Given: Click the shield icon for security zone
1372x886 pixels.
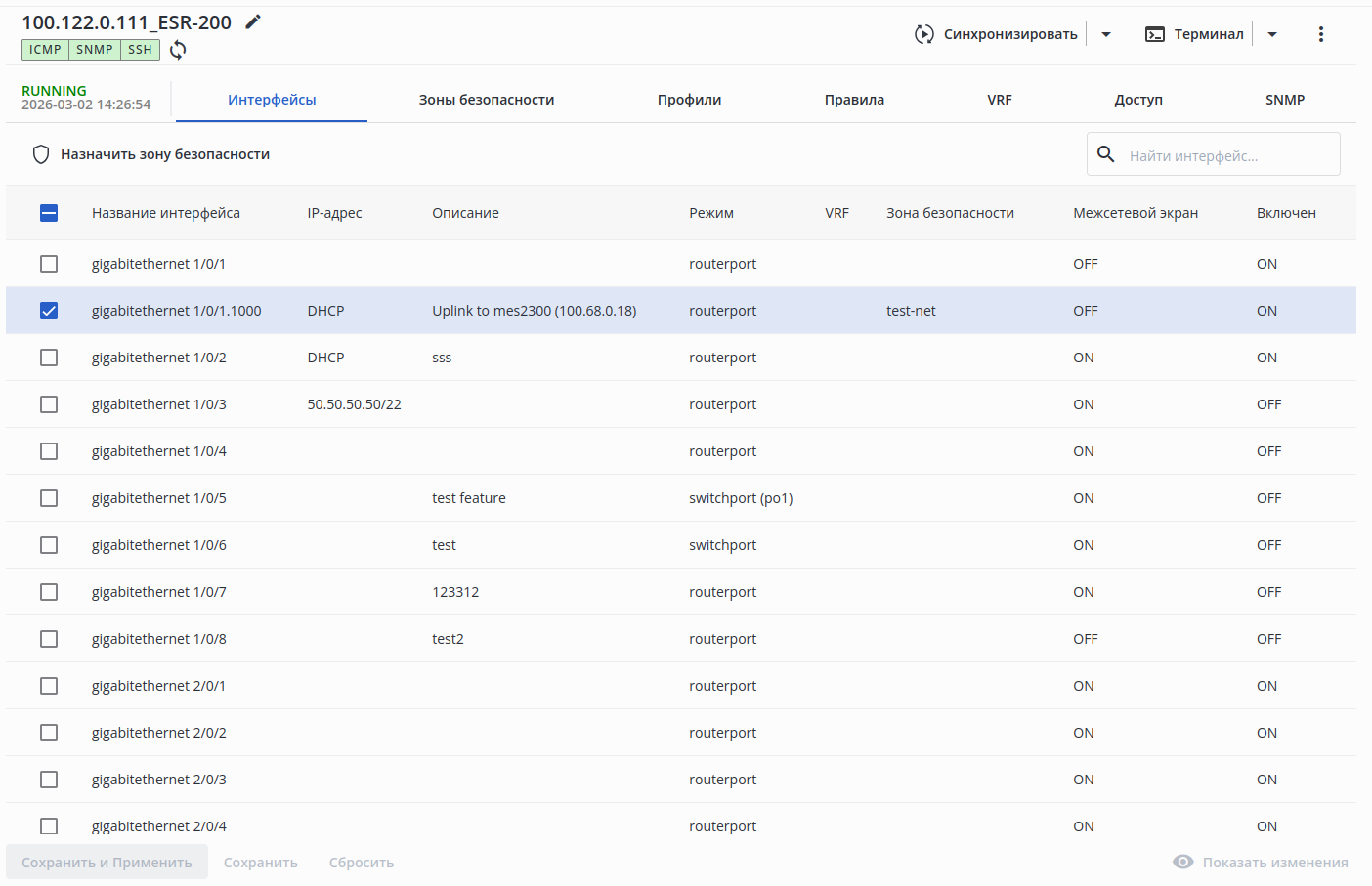Looking at the screenshot, I should coord(41,154).
